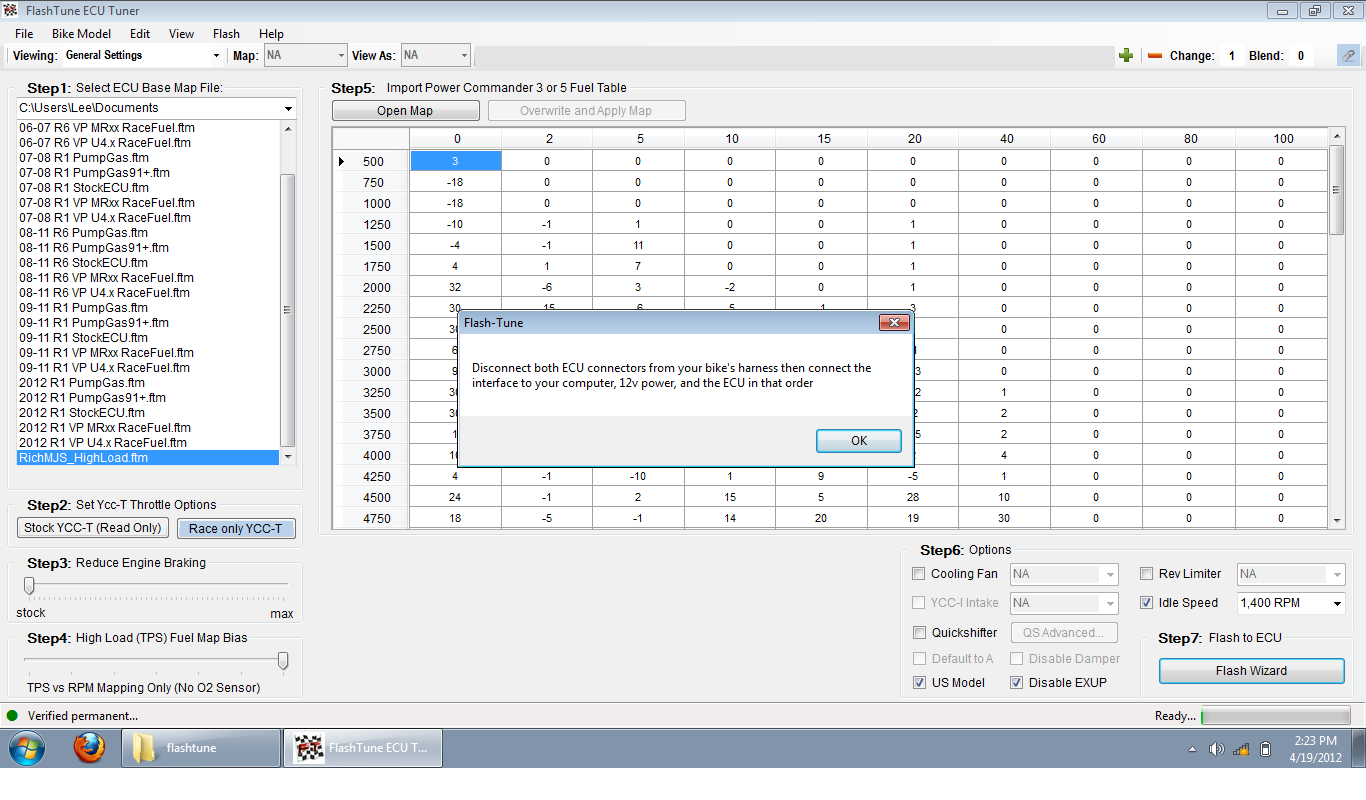This screenshot has height=800, width=1366.
Task: Click the clock showing 2:23 PM
Action: [x=1314, y=741]
